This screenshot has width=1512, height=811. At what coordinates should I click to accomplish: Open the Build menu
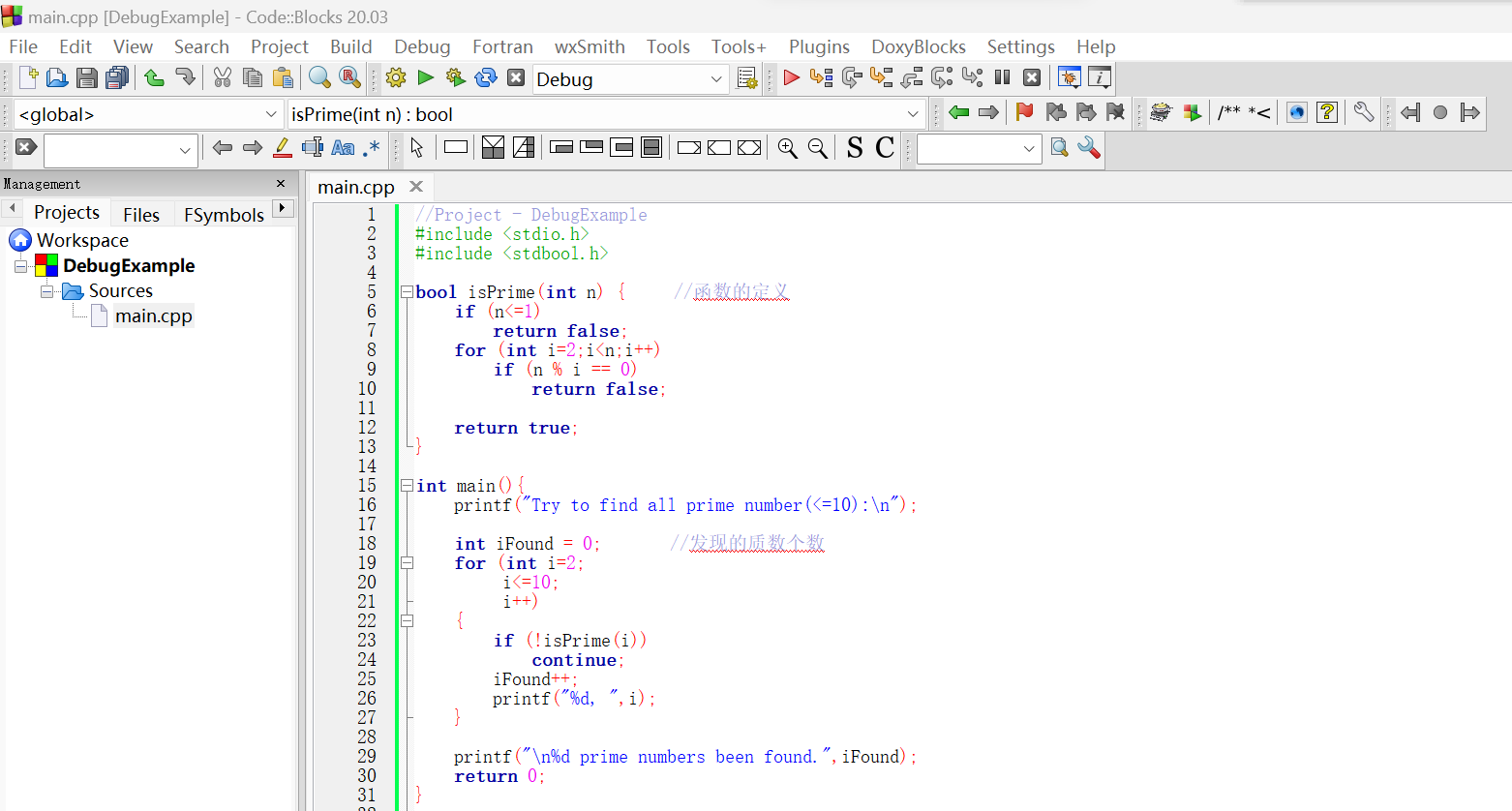pos(350,46)
